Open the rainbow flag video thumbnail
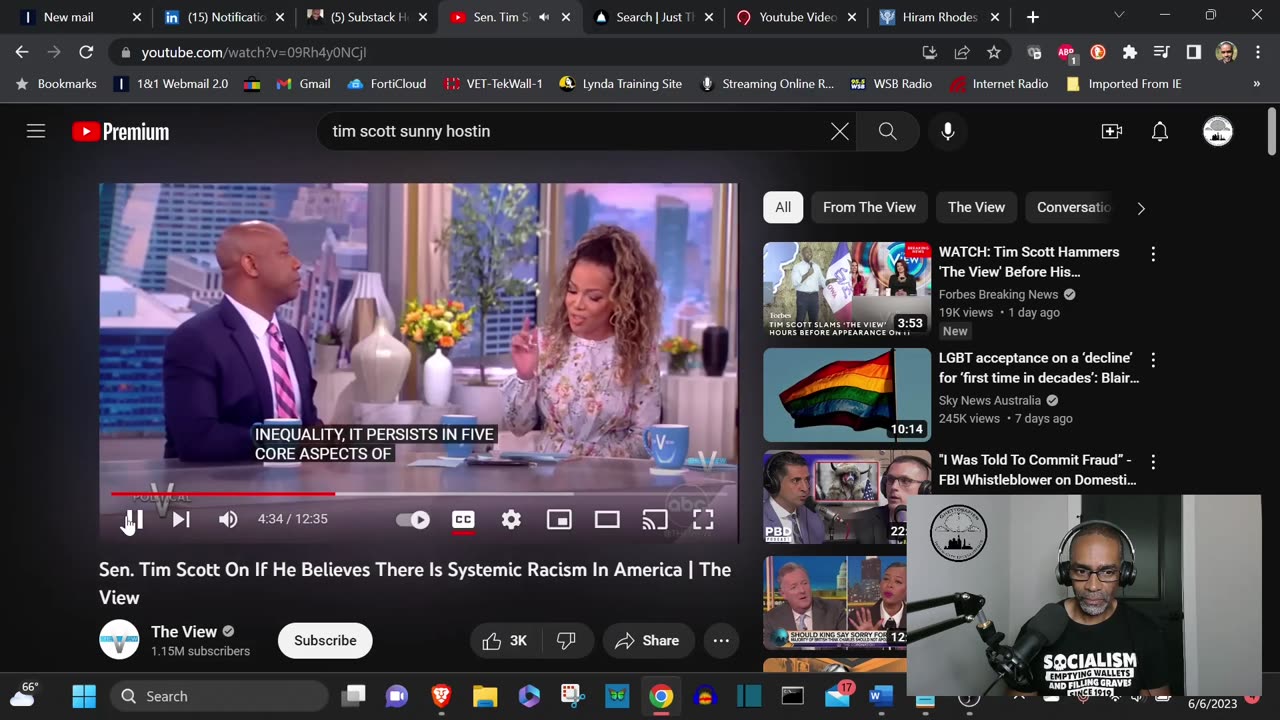The image size is (1280, 720). pyautogui.click(x=847, y=395)
